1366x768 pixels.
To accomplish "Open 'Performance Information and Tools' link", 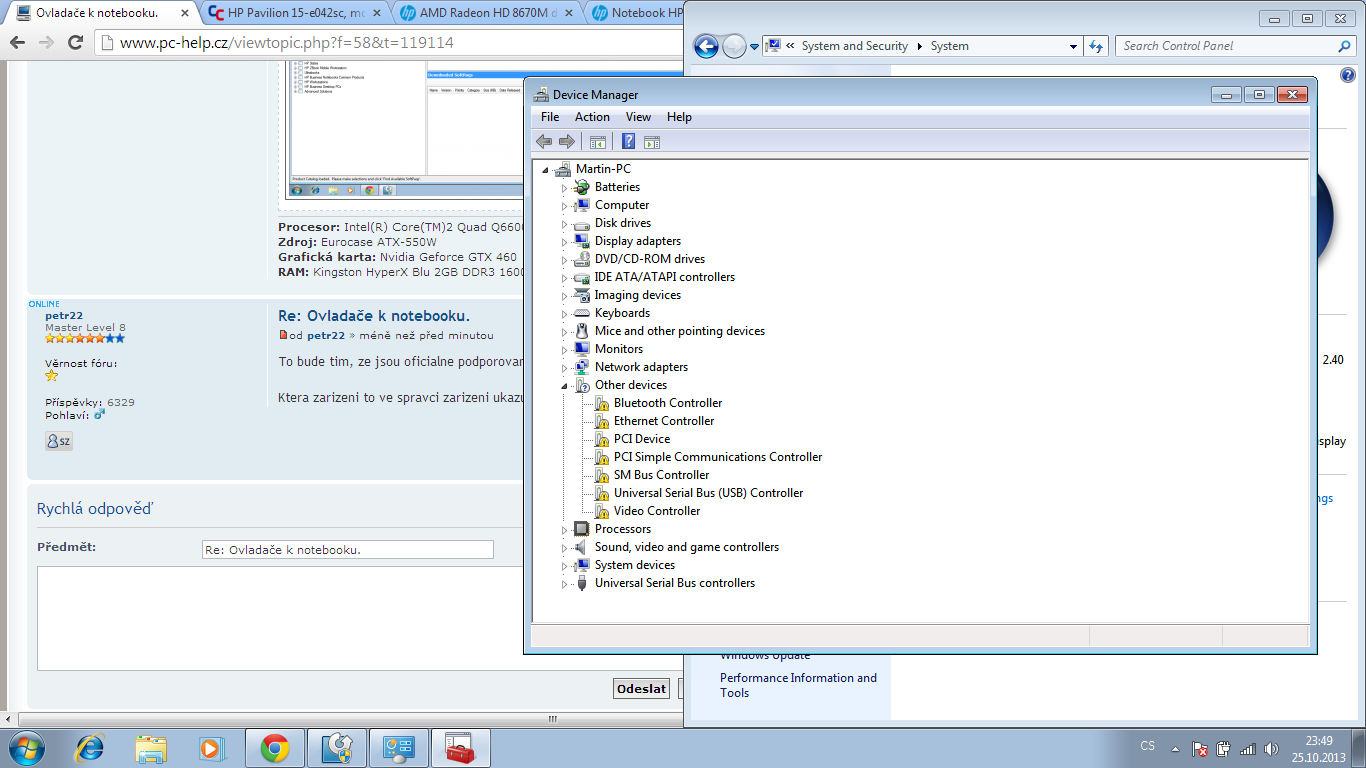I will pos(798,685).
